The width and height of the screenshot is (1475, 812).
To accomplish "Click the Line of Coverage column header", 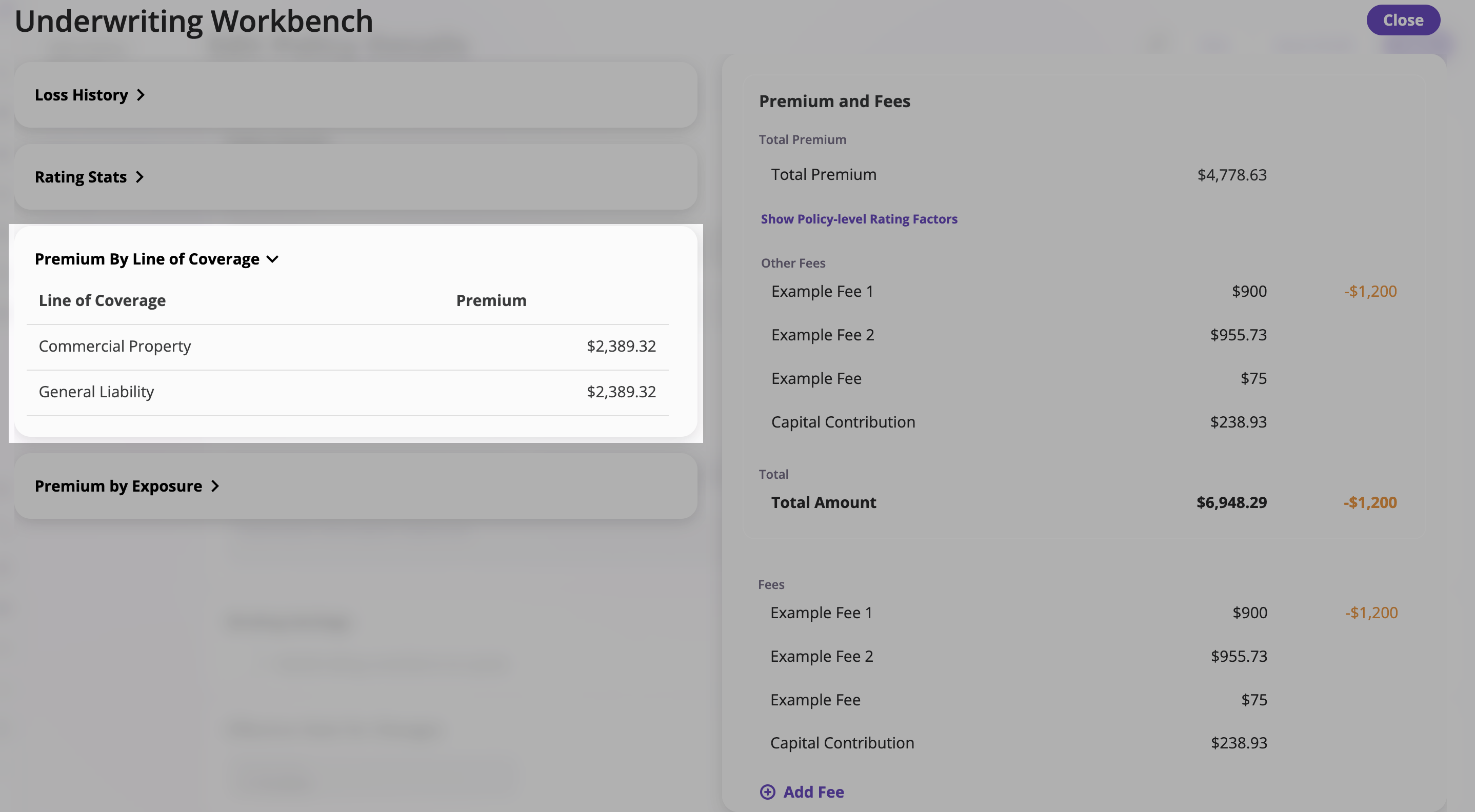I will [102, 300].
